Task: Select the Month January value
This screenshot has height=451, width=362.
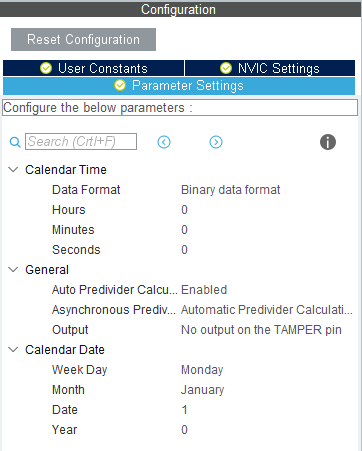Action: [x=202, y=390]
